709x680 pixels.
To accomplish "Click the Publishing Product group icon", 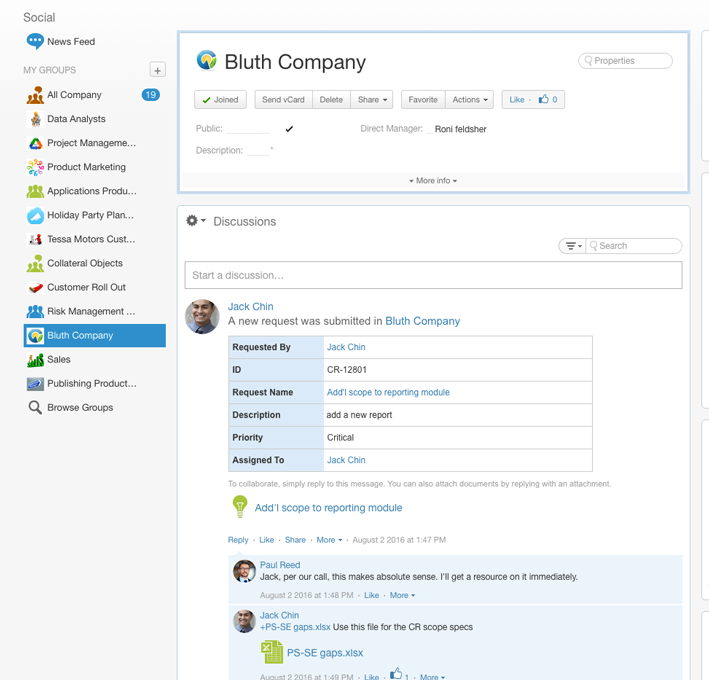I will point(35,383).
